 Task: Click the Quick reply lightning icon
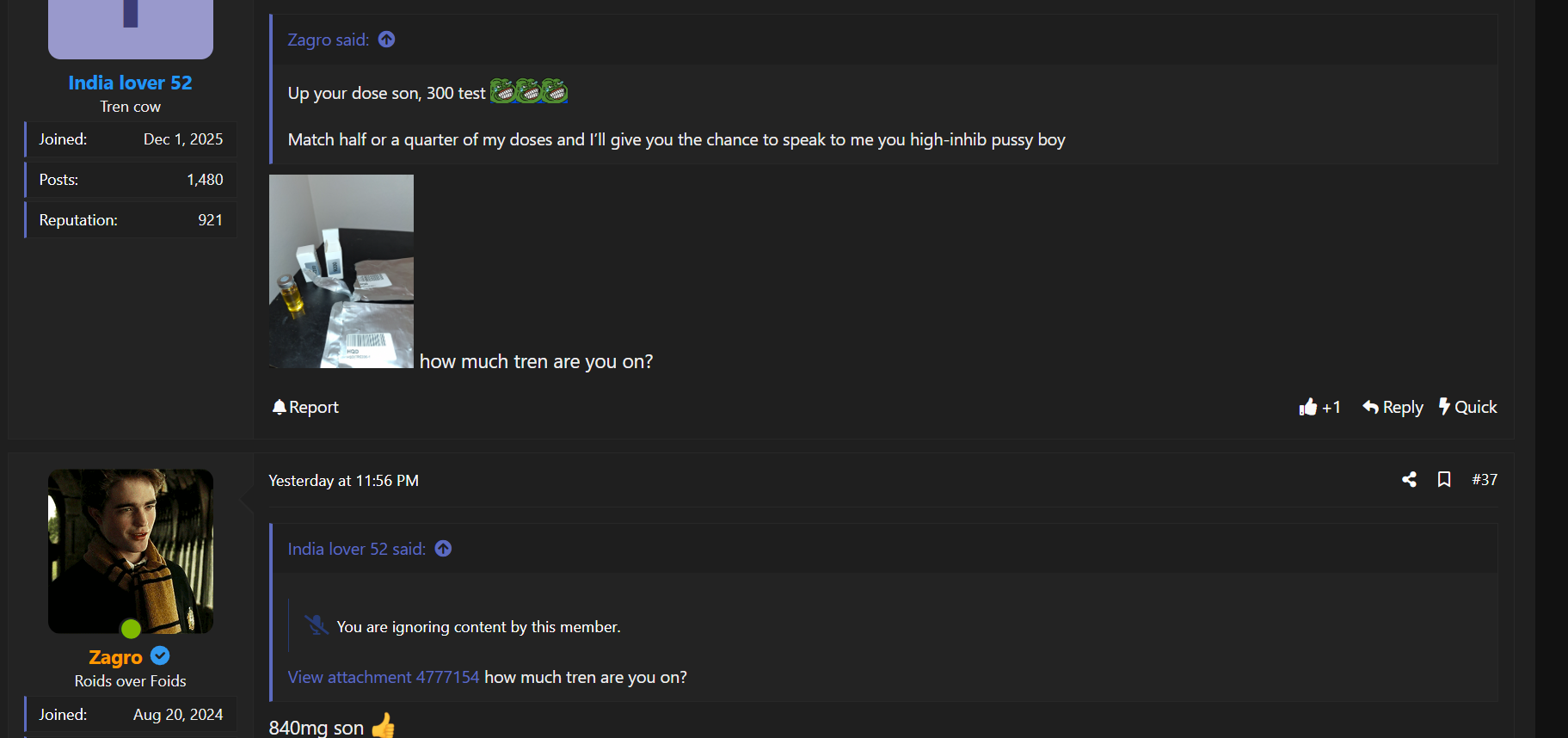[1444, 406]
